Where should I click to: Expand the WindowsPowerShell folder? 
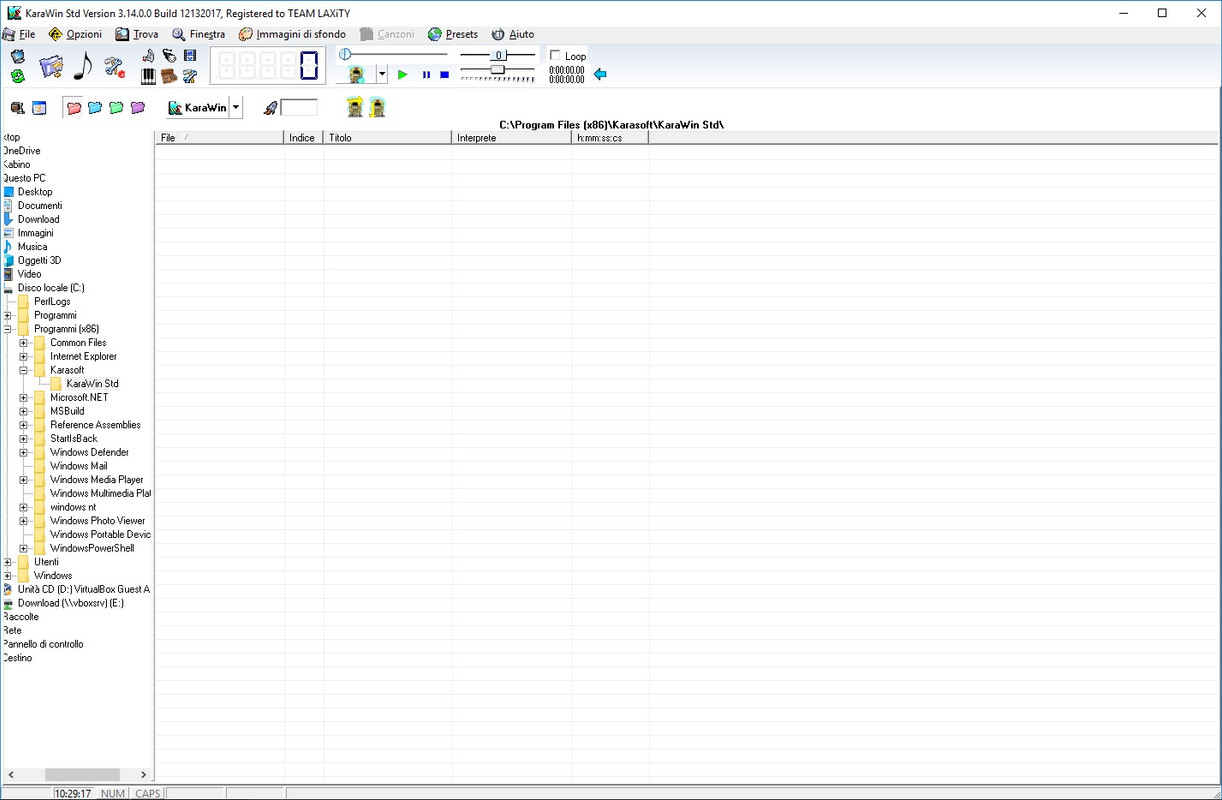(23, 548)
